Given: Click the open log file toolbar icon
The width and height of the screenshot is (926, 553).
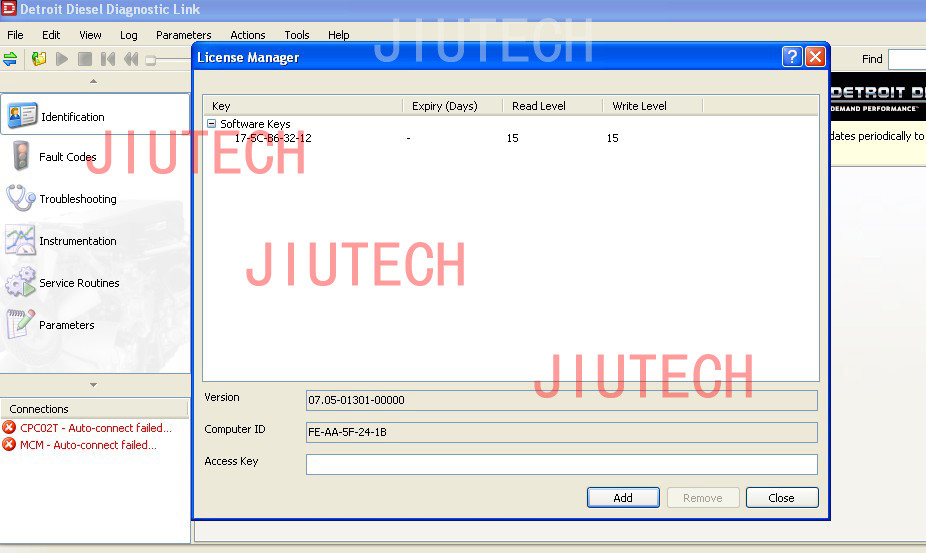Looking at the screenshot, I should [39, 59].
